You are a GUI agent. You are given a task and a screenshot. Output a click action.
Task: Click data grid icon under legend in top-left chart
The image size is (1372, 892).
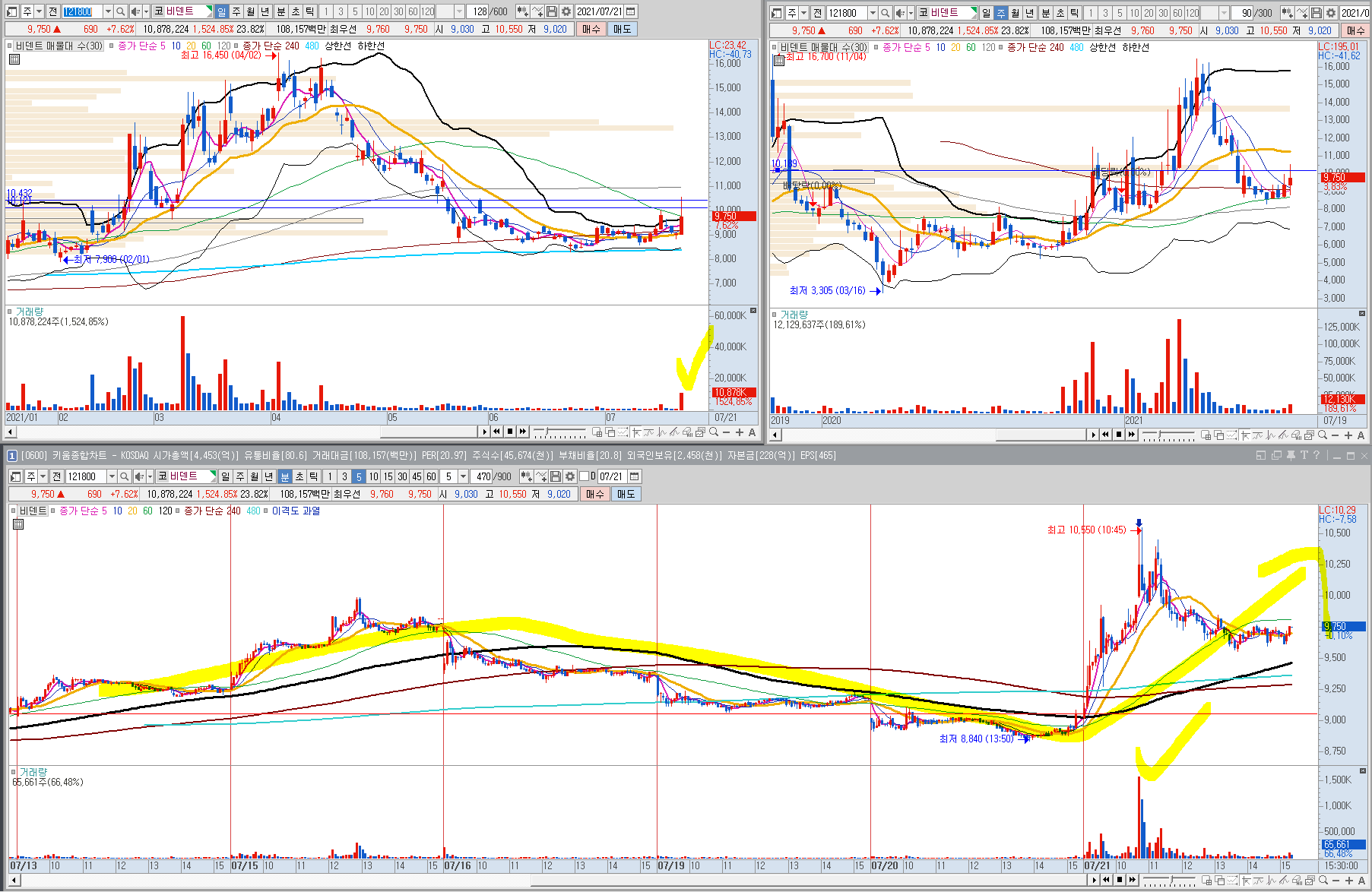tap(14, 59)
